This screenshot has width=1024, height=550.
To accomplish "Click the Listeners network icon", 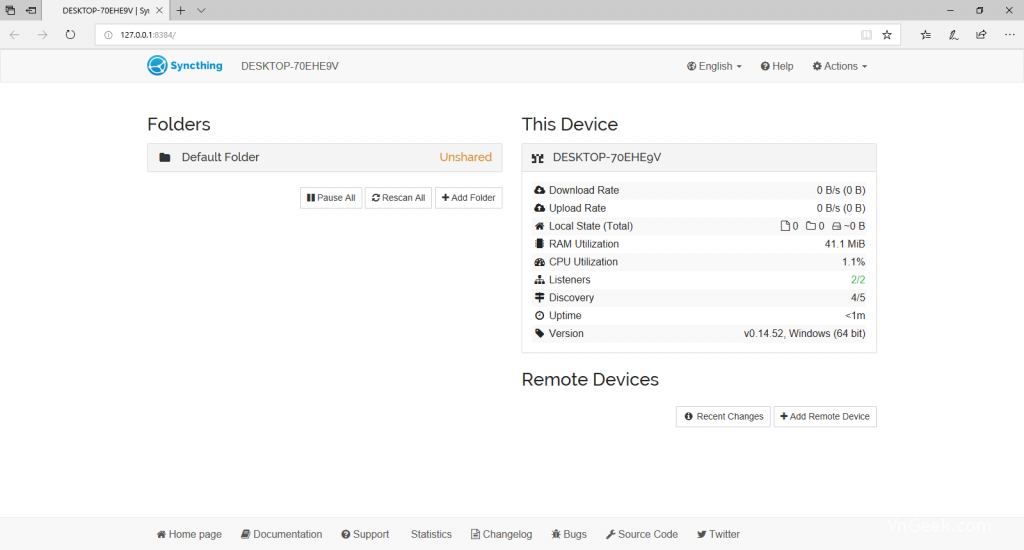I will pyautogui.click(x=539, y=280).
